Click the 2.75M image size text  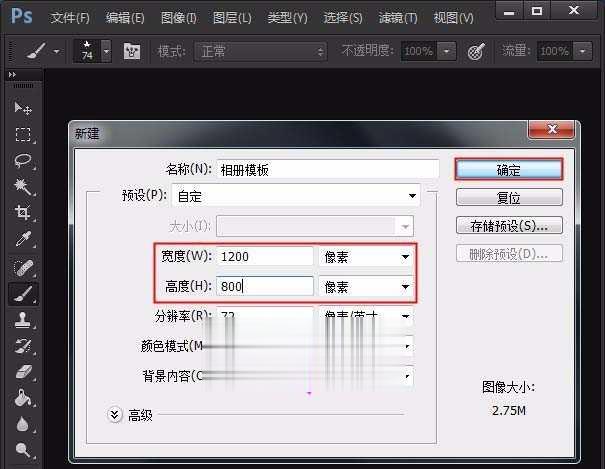coord(509,411)
